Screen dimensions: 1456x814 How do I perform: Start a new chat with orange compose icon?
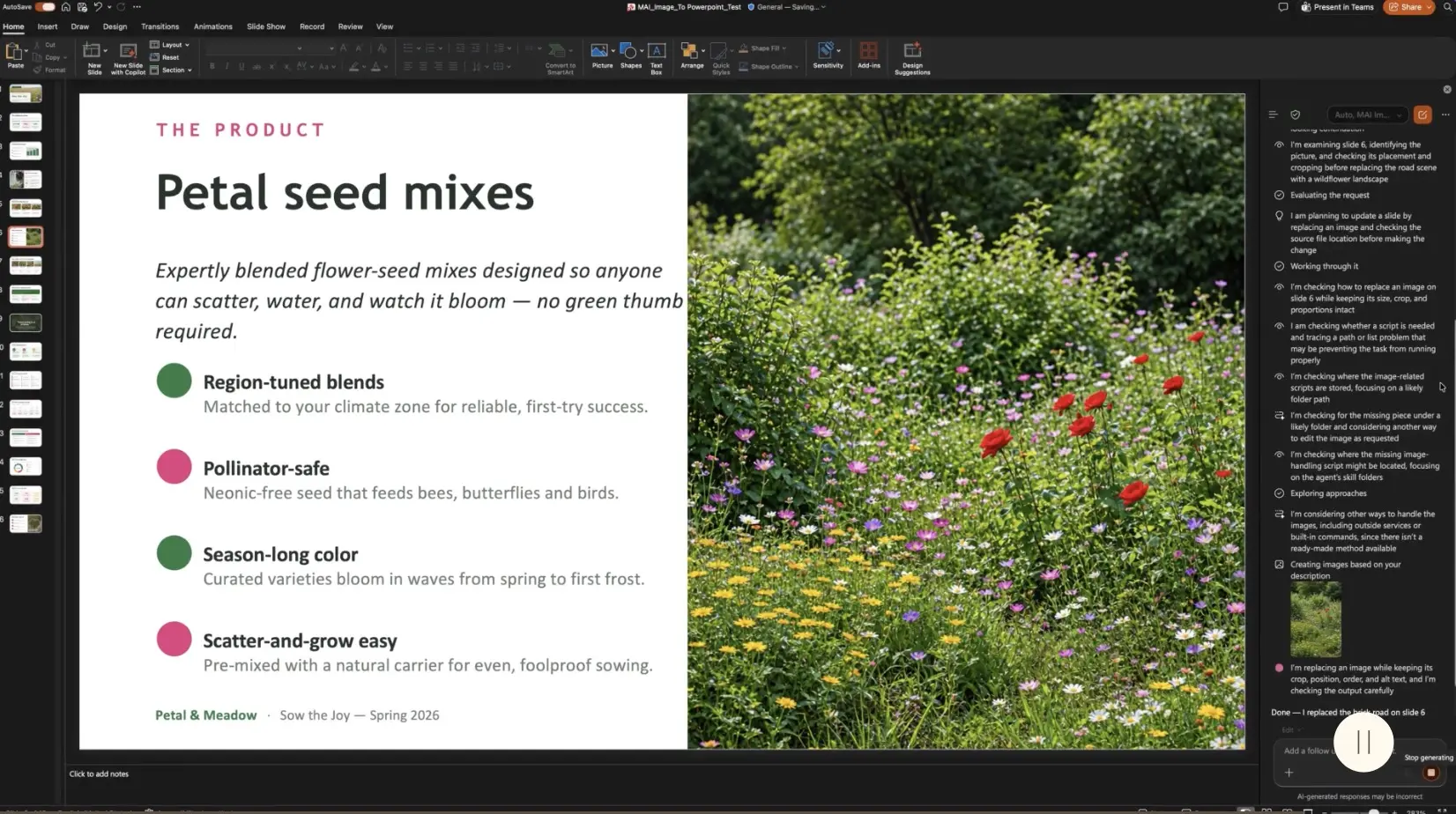(x=1422, y=115)
